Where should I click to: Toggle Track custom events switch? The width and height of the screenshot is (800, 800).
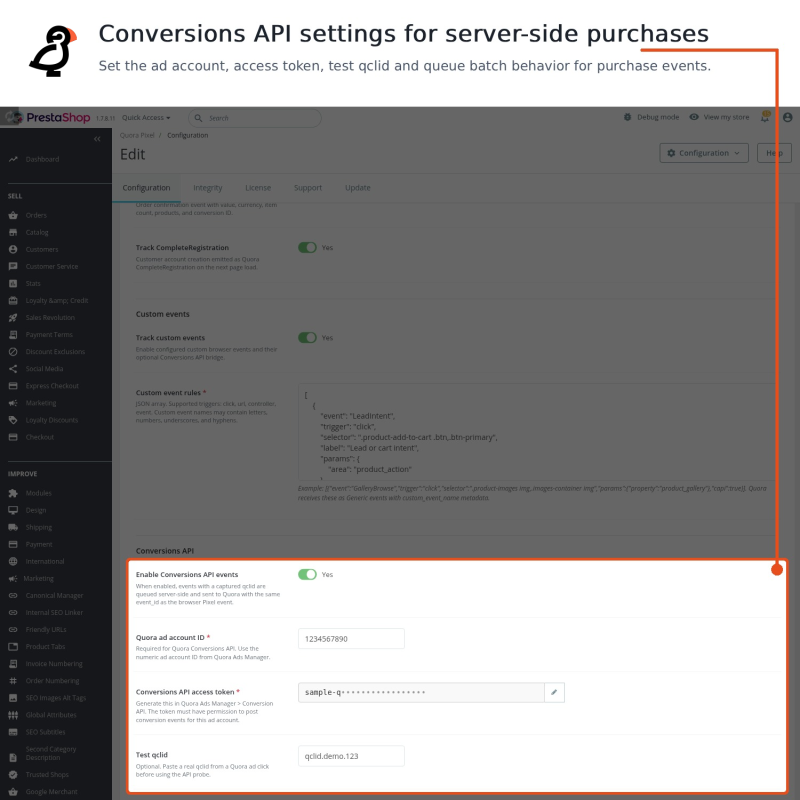point(307,338)
